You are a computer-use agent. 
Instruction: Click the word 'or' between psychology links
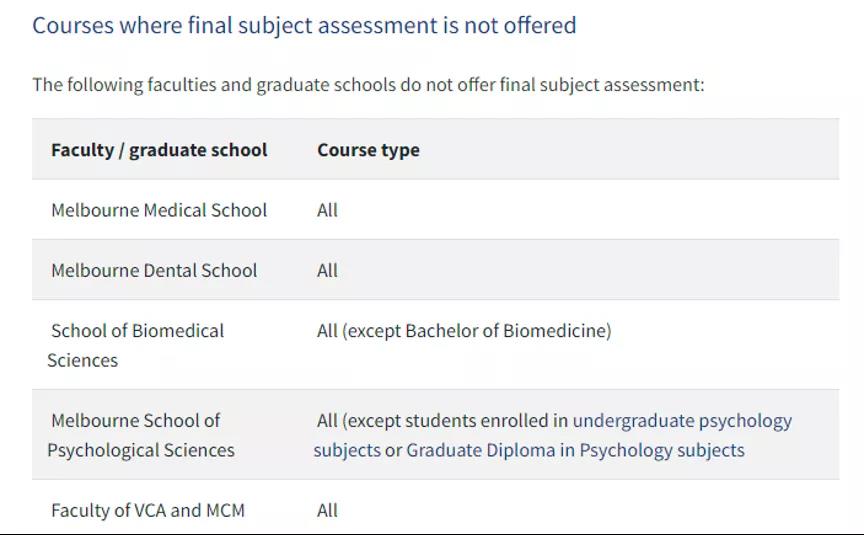pos(393,450)
